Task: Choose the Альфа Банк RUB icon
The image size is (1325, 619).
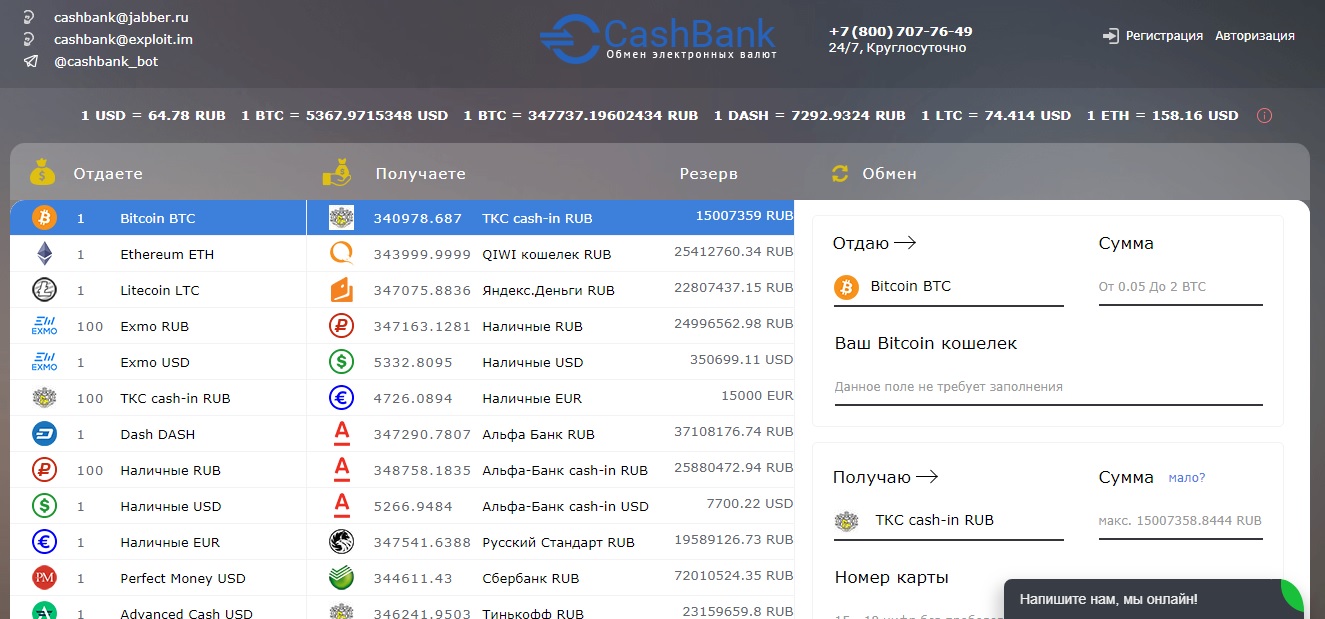Action: (x=342, y=434)
